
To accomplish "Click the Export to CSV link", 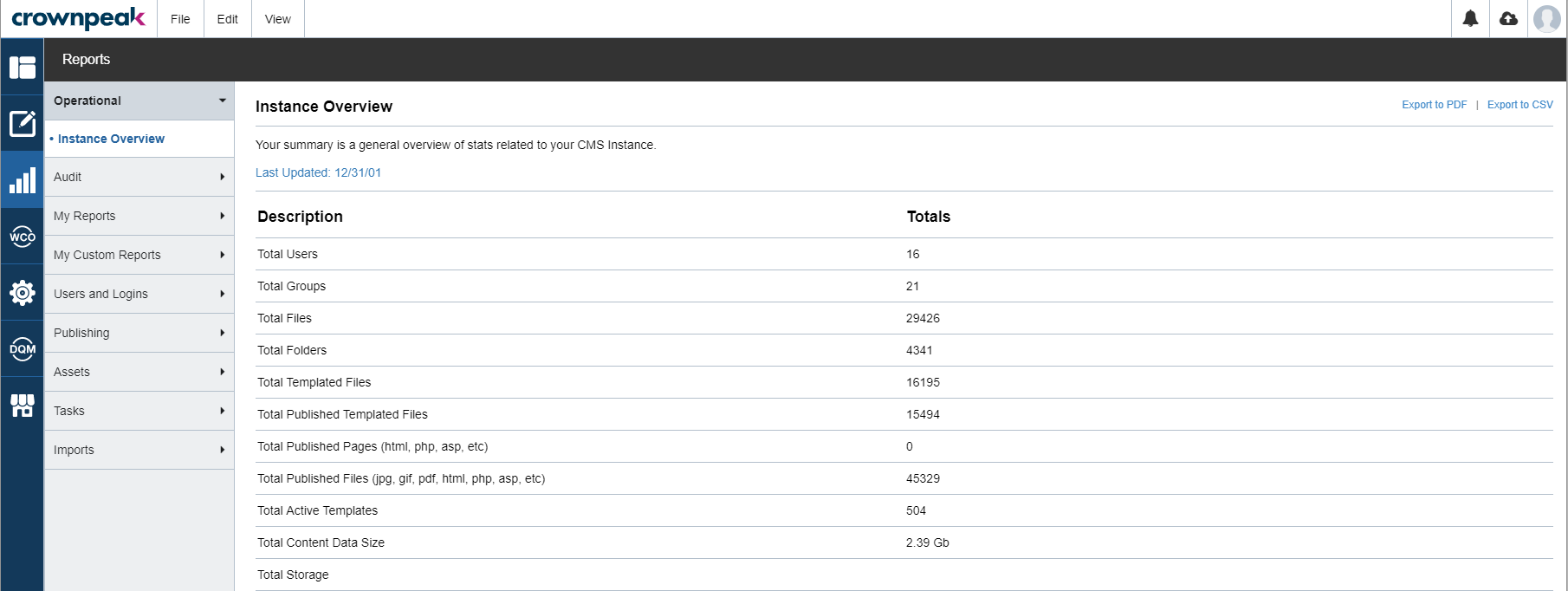I will (x=1520, y=105).
